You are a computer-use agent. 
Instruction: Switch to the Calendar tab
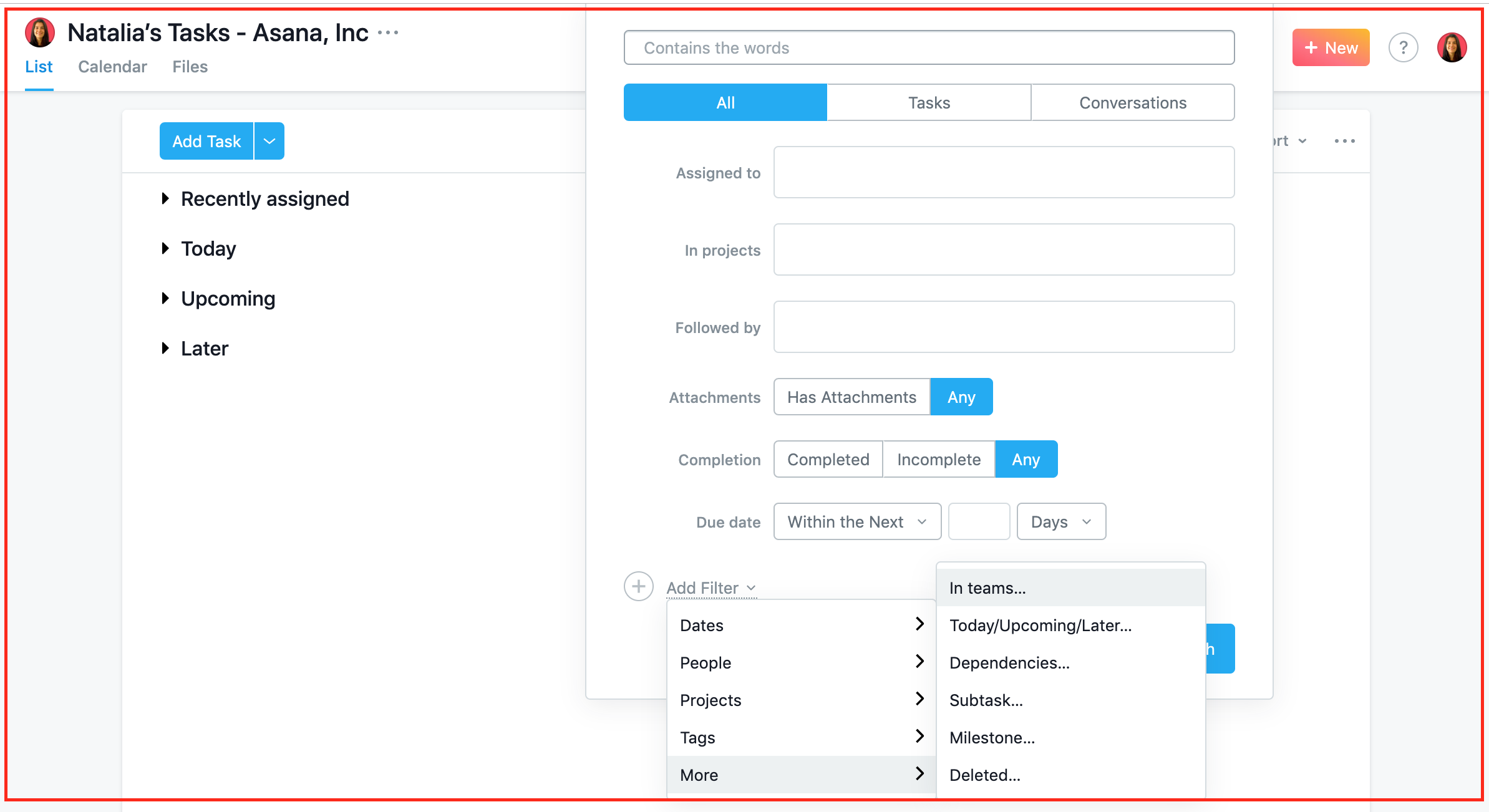[x=112, y=67]
